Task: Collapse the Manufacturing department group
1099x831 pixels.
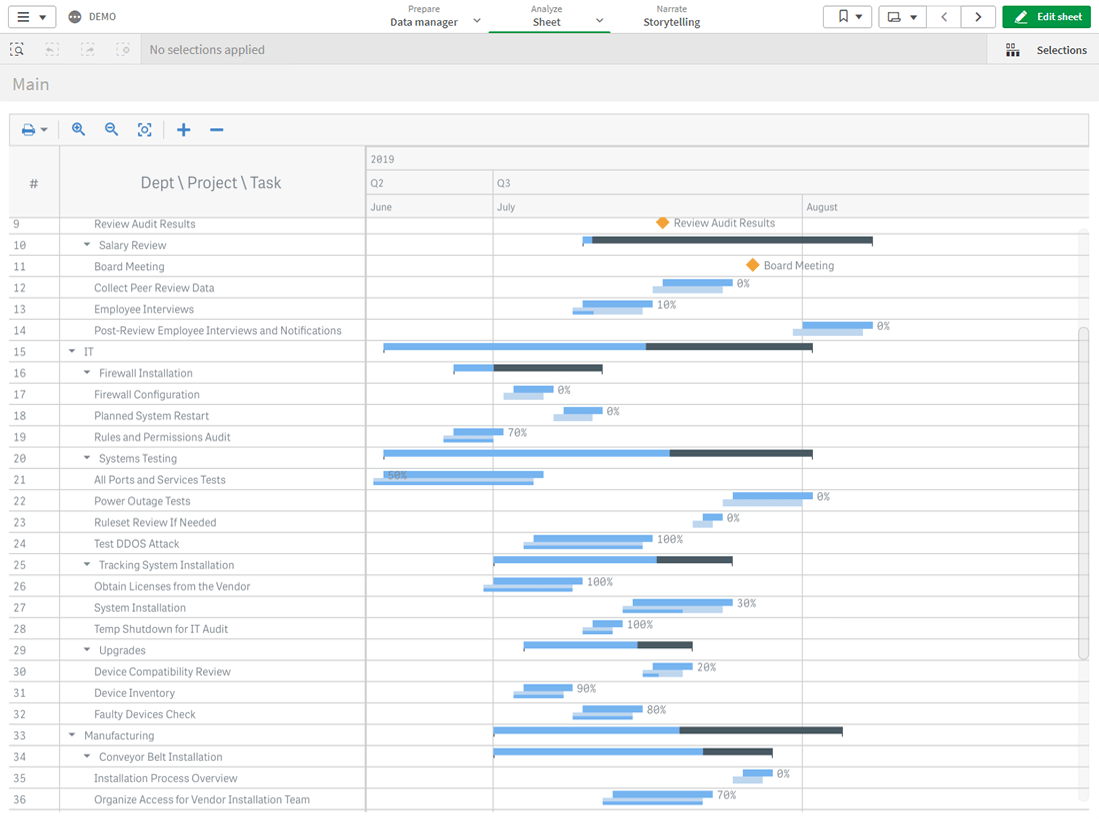Action: coord(72,735)
